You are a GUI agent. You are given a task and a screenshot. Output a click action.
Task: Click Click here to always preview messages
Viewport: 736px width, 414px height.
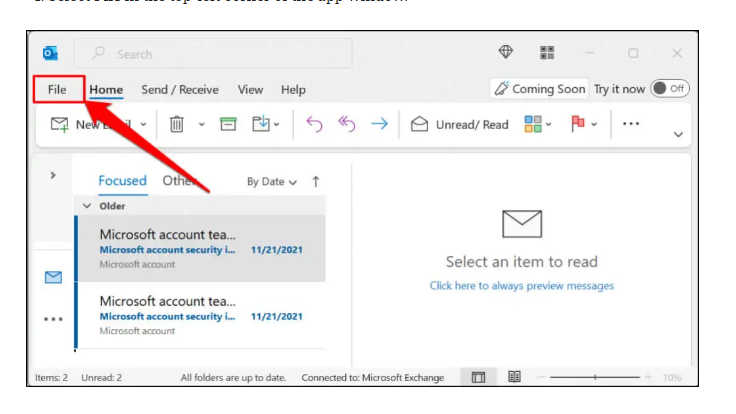pos(521,286)
